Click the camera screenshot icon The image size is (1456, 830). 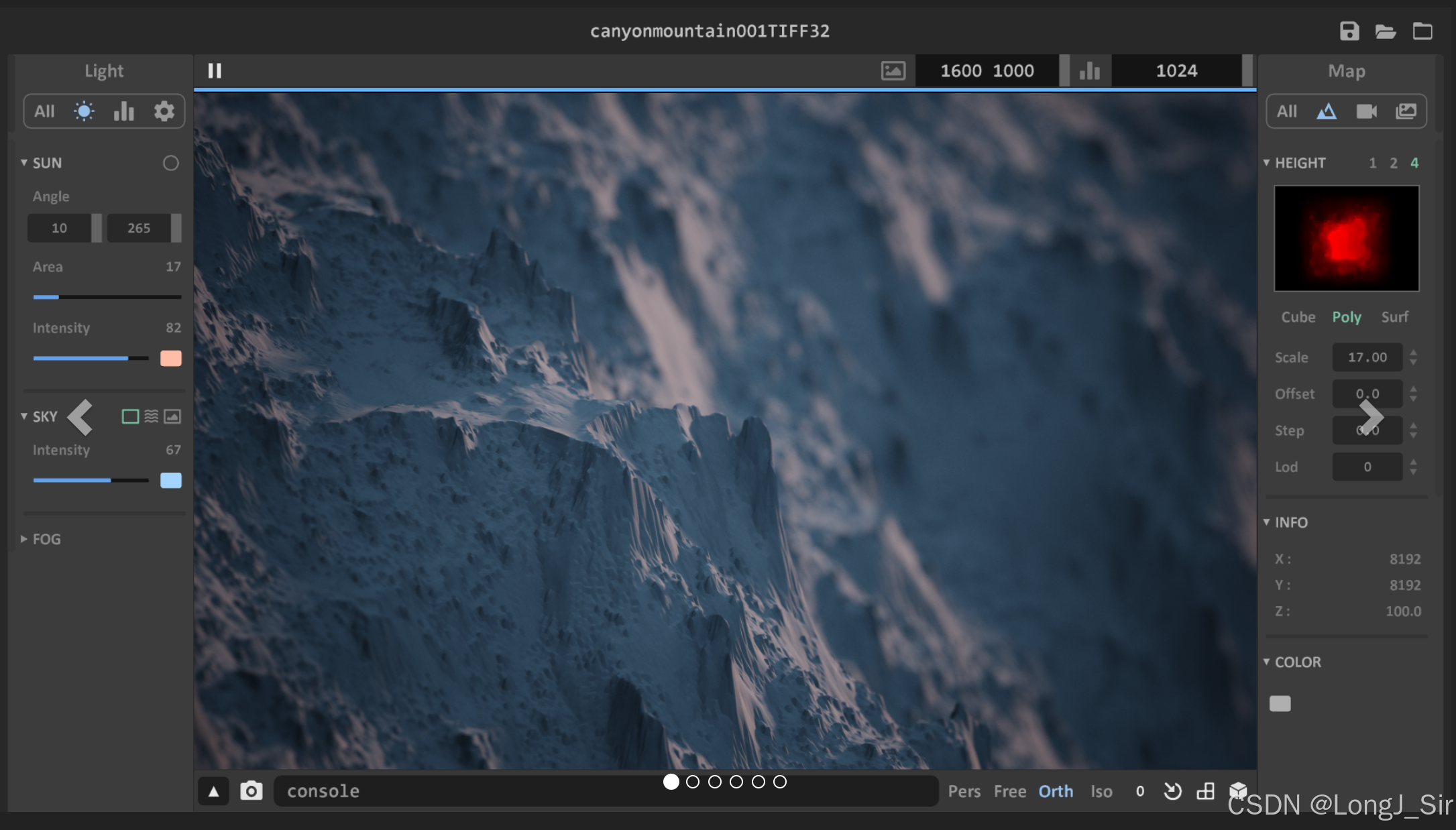pos(251,791)
